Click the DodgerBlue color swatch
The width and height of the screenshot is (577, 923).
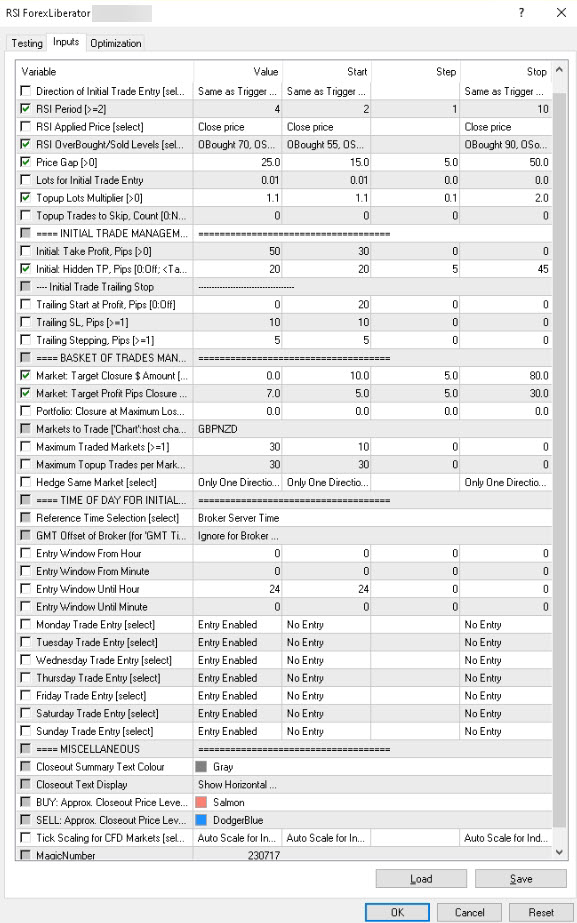click(x=201, y=820)
